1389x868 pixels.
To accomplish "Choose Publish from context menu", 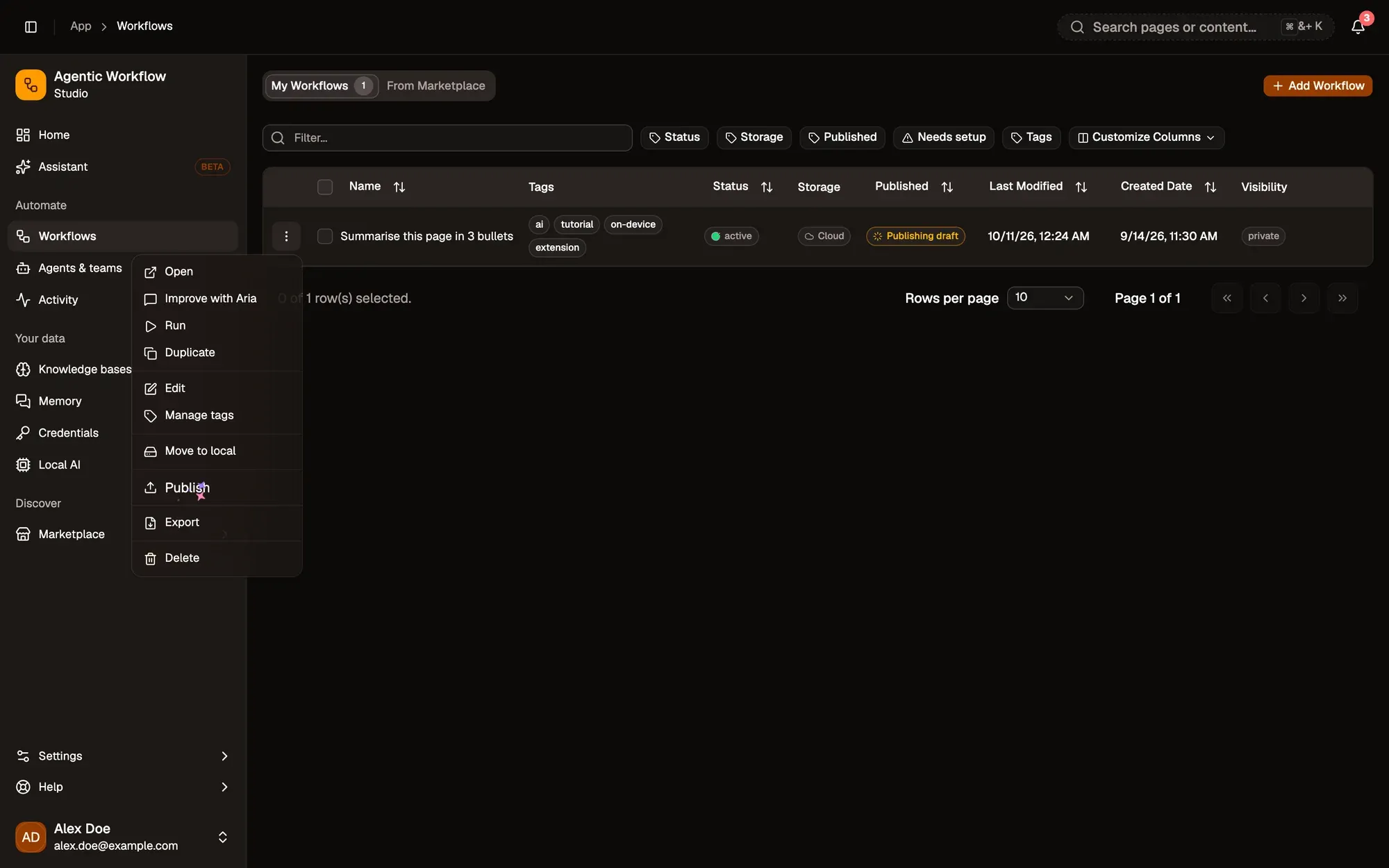I will coord(217,487).
